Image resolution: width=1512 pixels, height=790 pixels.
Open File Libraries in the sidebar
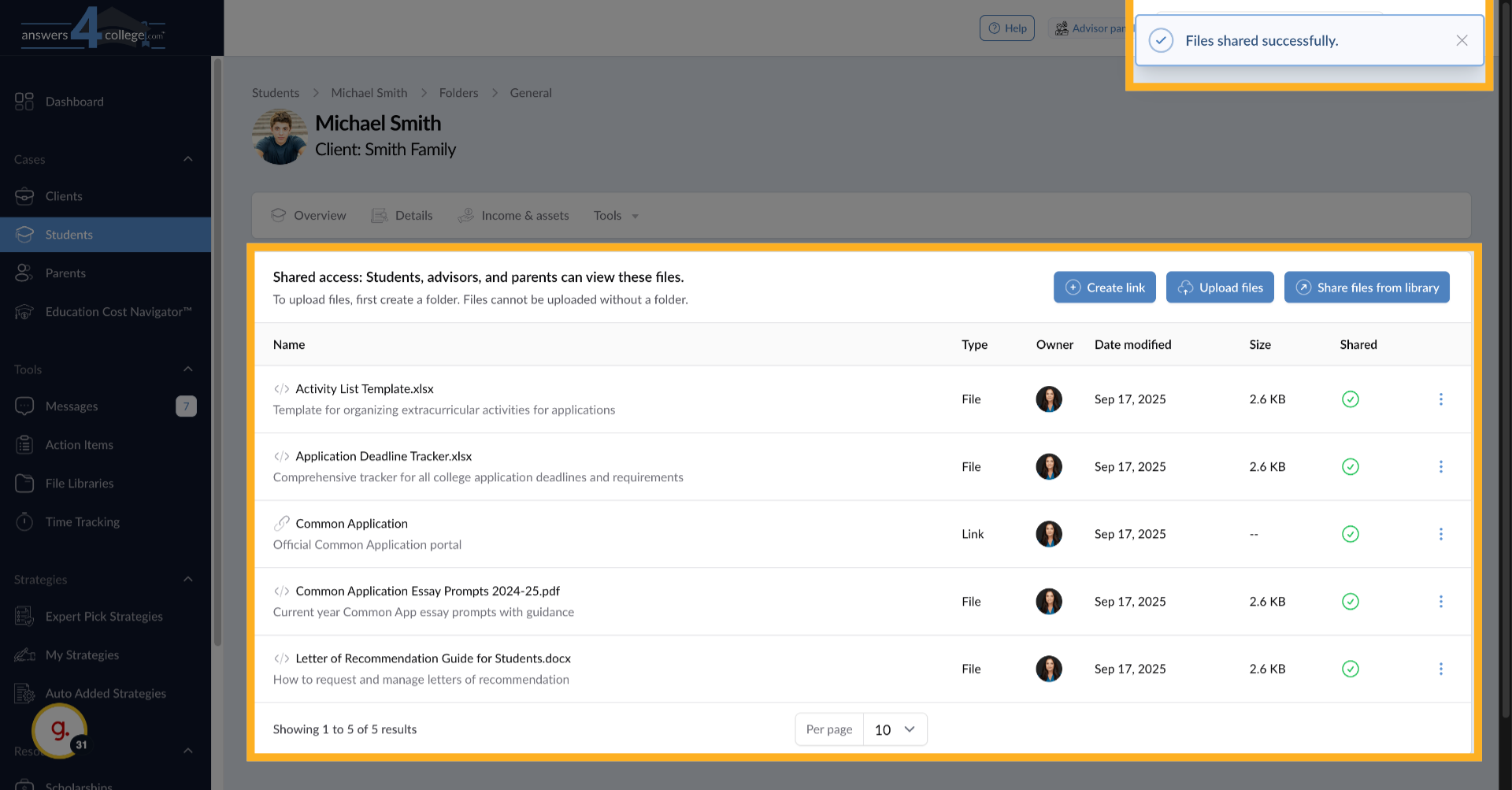pyautogui.click(x=80, y=483)
